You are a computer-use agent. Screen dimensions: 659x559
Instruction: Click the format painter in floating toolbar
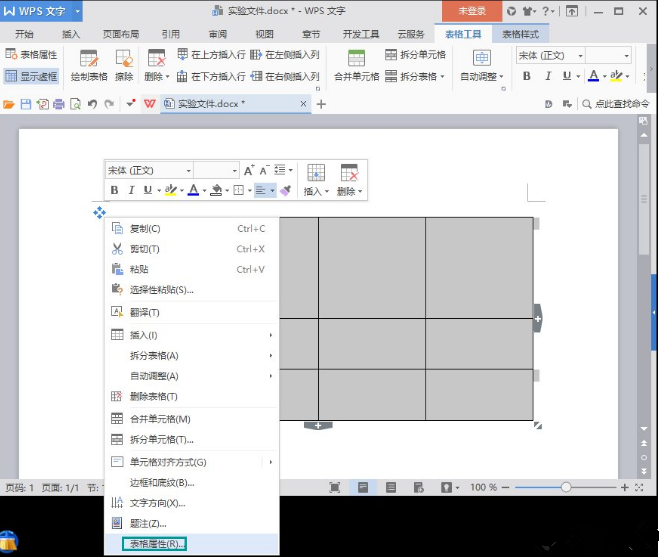point(285,190)
